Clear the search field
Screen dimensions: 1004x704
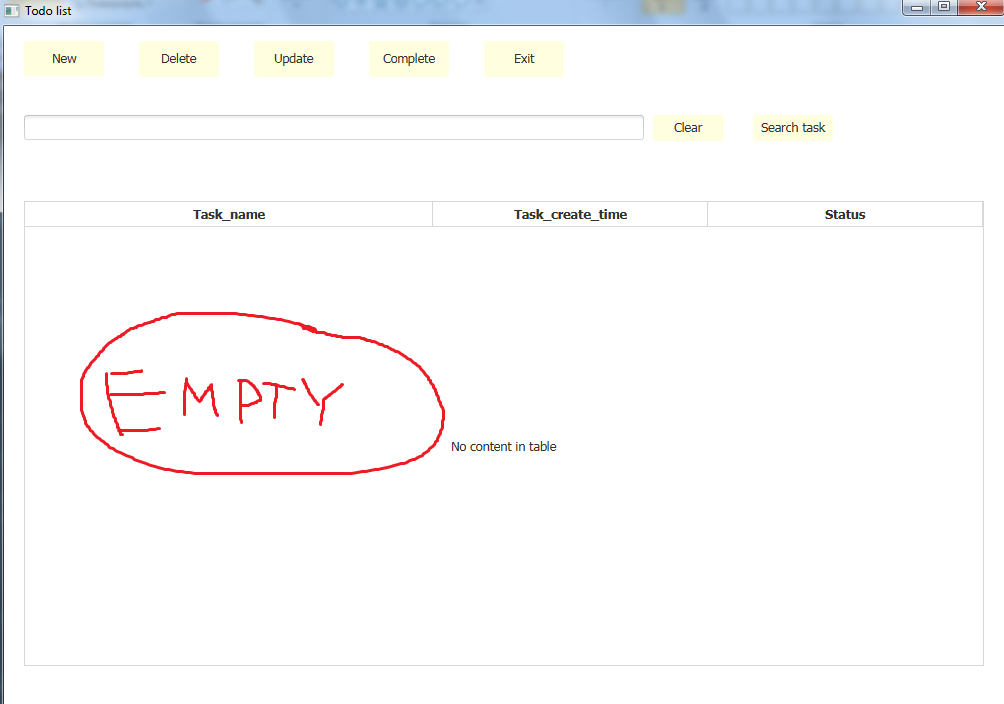click(x=688, y=128)
